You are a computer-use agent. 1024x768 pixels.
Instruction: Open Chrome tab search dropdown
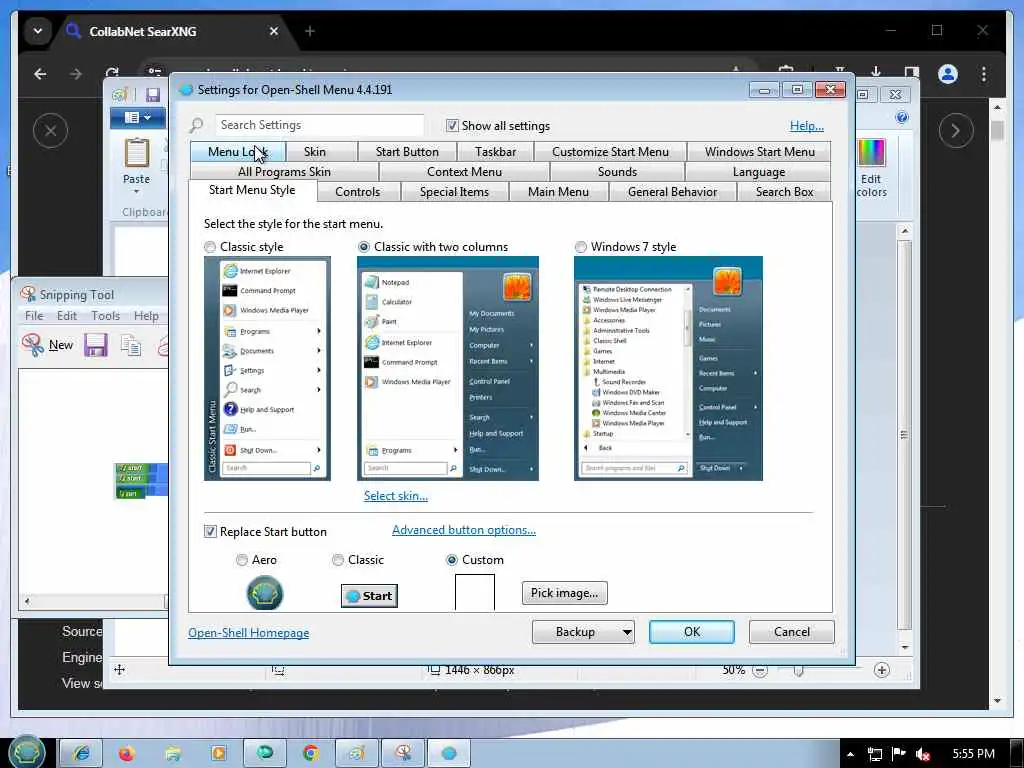point(38,31)
